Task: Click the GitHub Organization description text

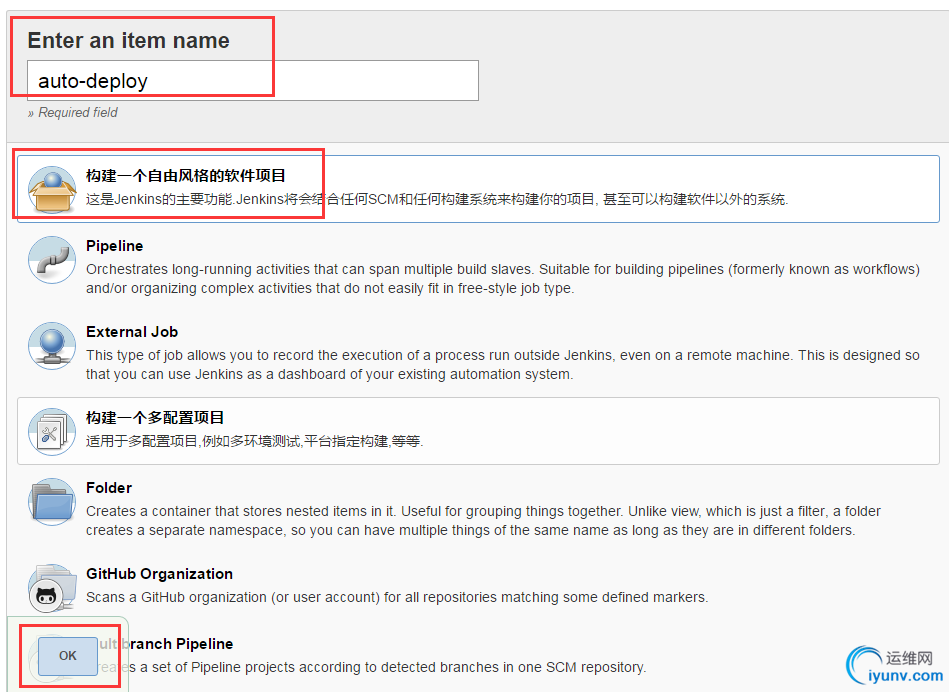Action: click(397, 598)
